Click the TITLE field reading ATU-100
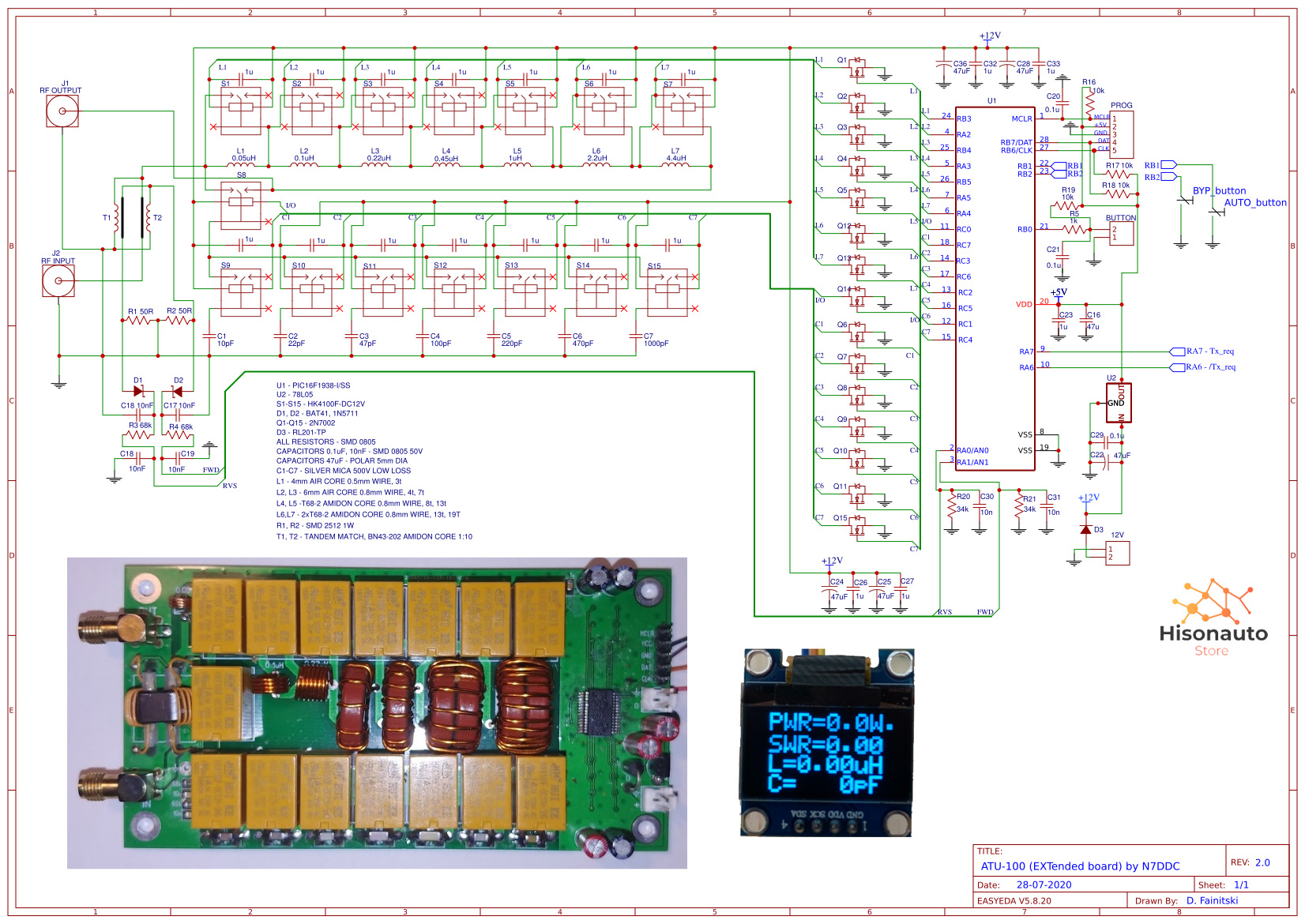 pos(1080,866)
